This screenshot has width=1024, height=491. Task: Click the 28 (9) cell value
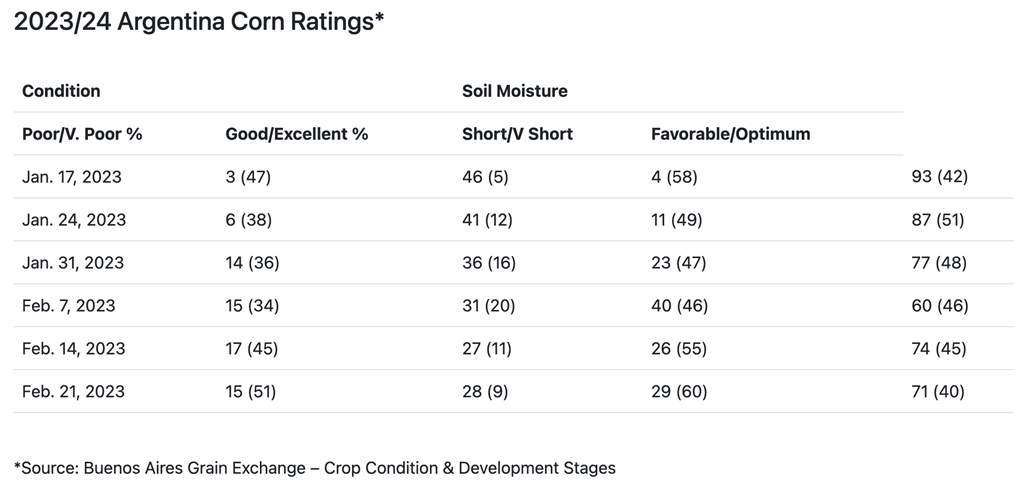(x=485, y=392)
